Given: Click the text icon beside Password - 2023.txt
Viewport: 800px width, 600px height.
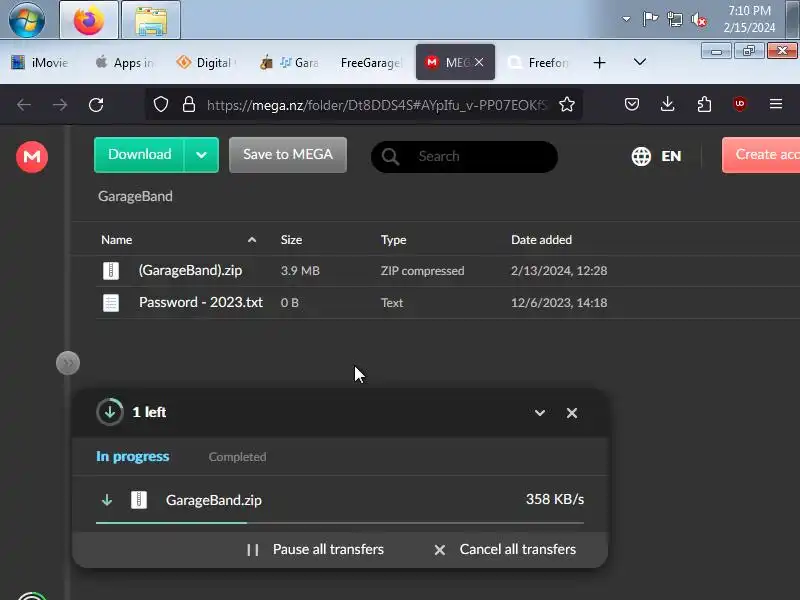Looking at the screenshot, I should pos(111,303).
